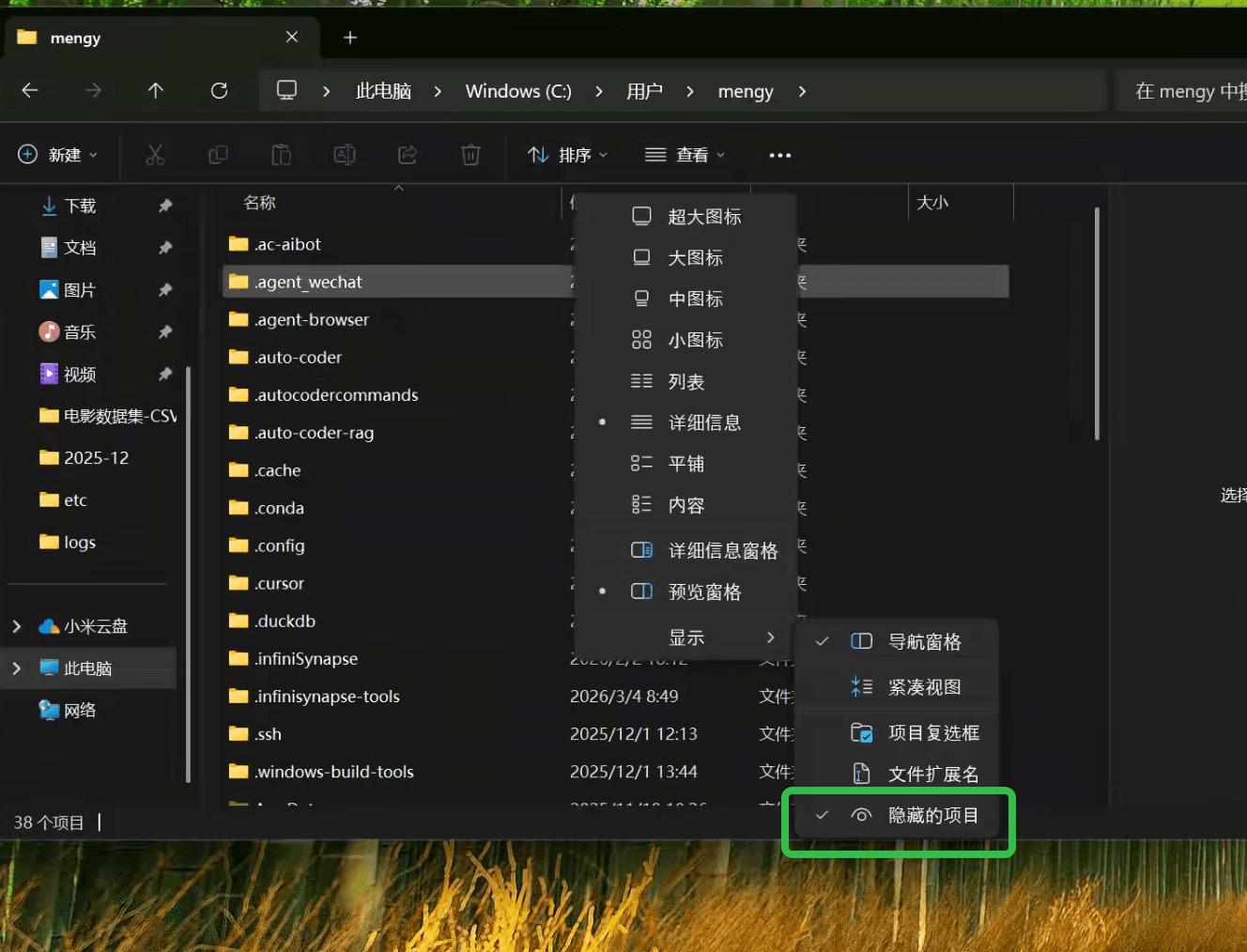
Task: Go up one directory level
Action: [x=156, y=91]
